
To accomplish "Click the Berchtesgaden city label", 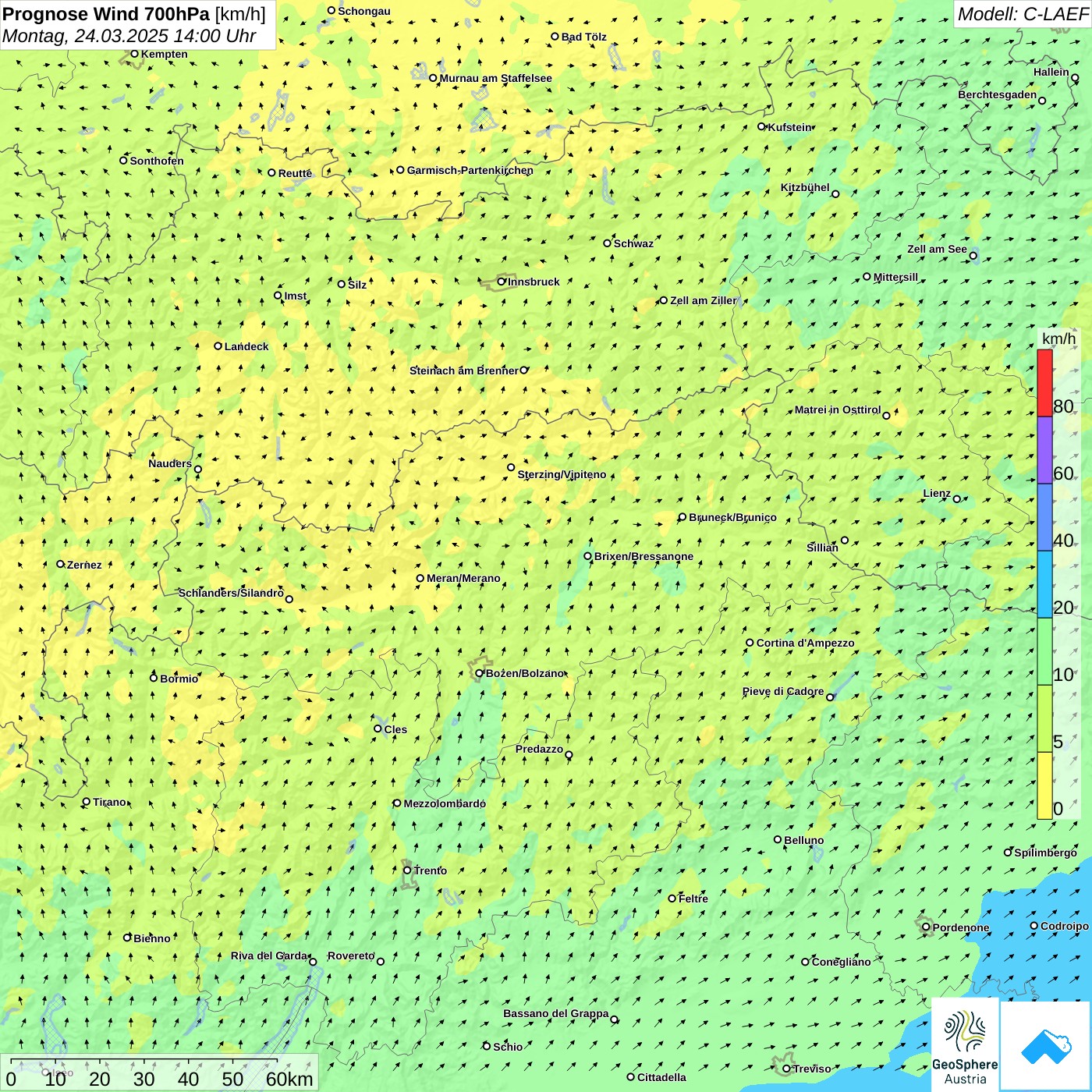I will pyautogui.click(x=998, y=94).
